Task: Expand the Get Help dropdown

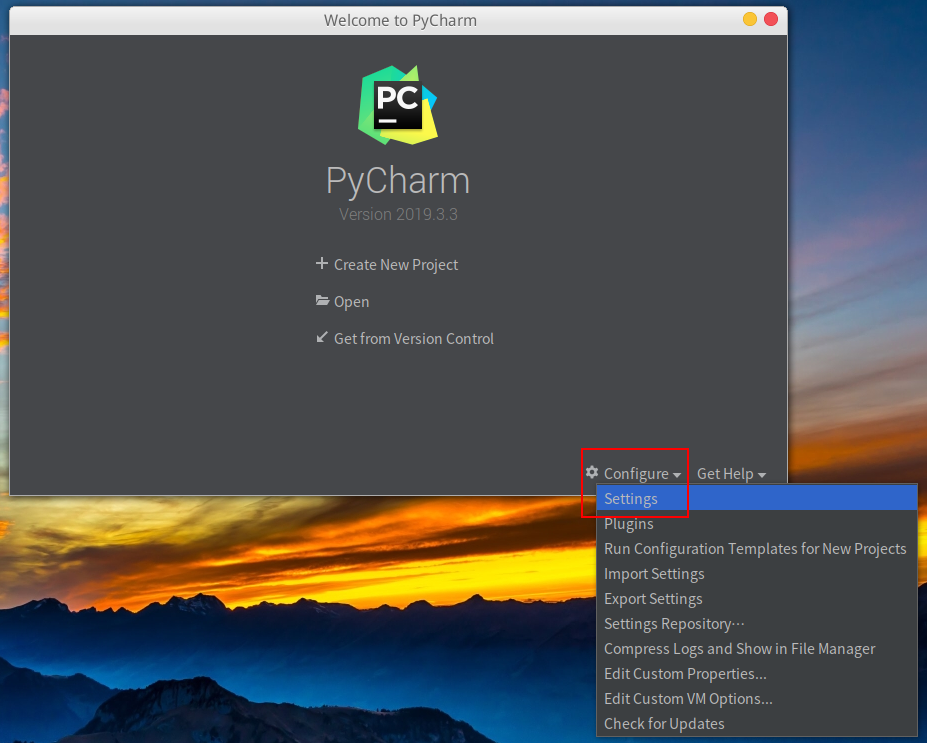Action: [x=731, y=473]
